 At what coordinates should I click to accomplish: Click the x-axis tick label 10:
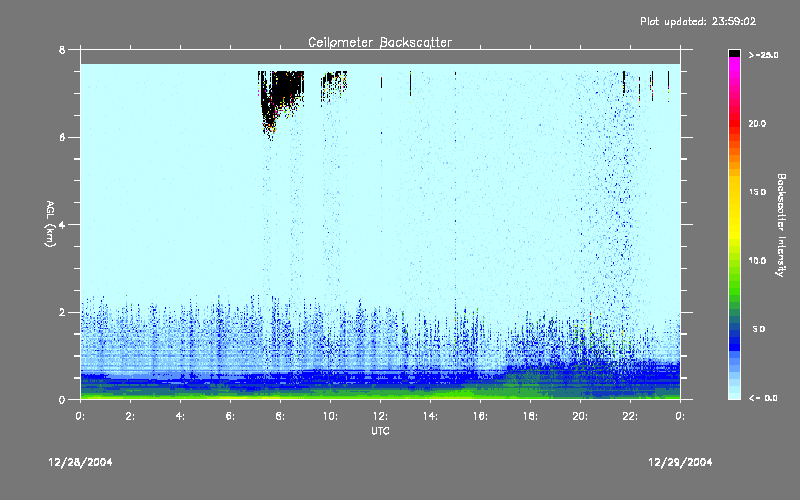[330, 416]
